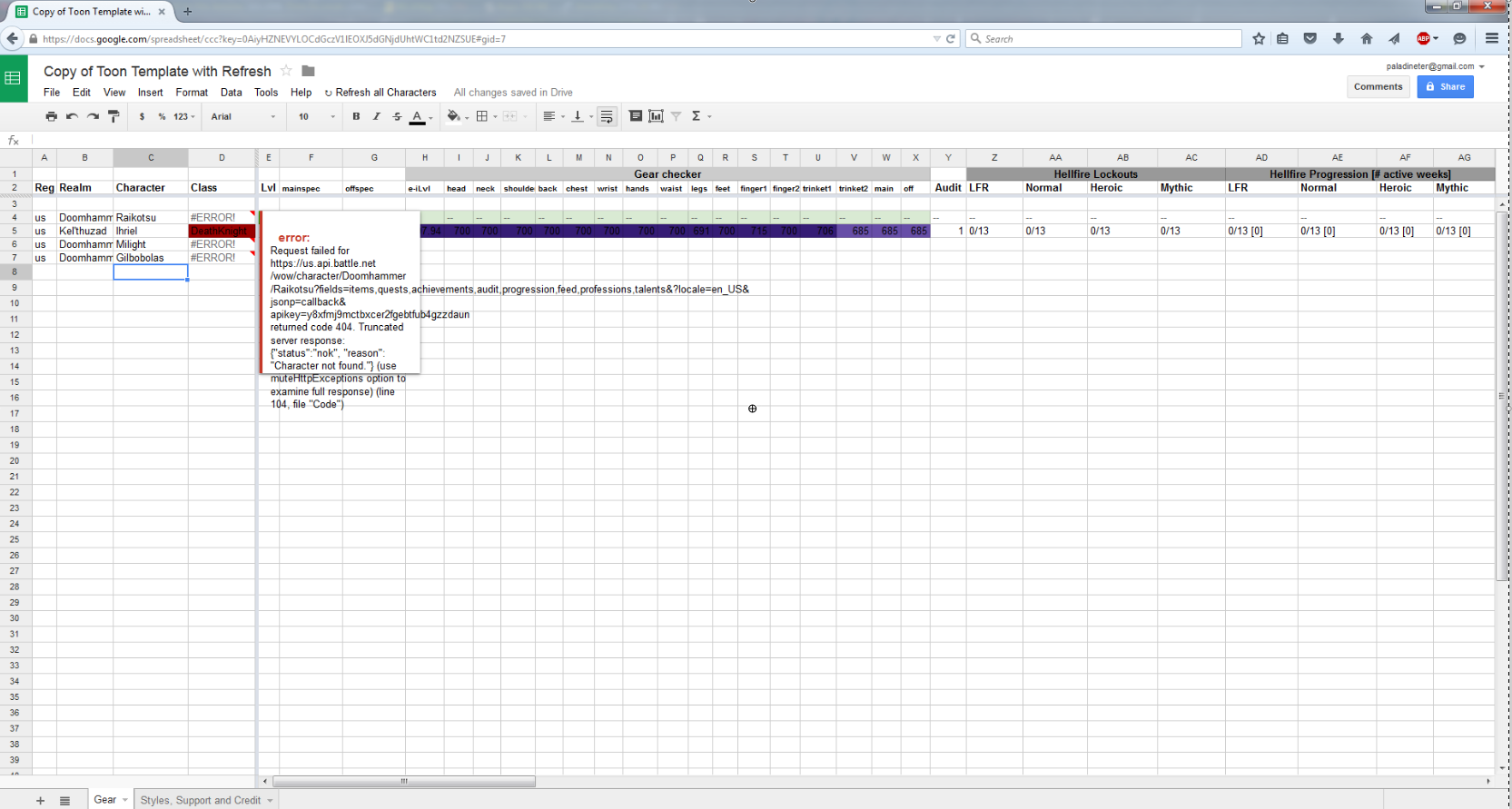This screenshot has height=809, width=1512.
Task: Open the Format menu
Action: pos(192,93)
